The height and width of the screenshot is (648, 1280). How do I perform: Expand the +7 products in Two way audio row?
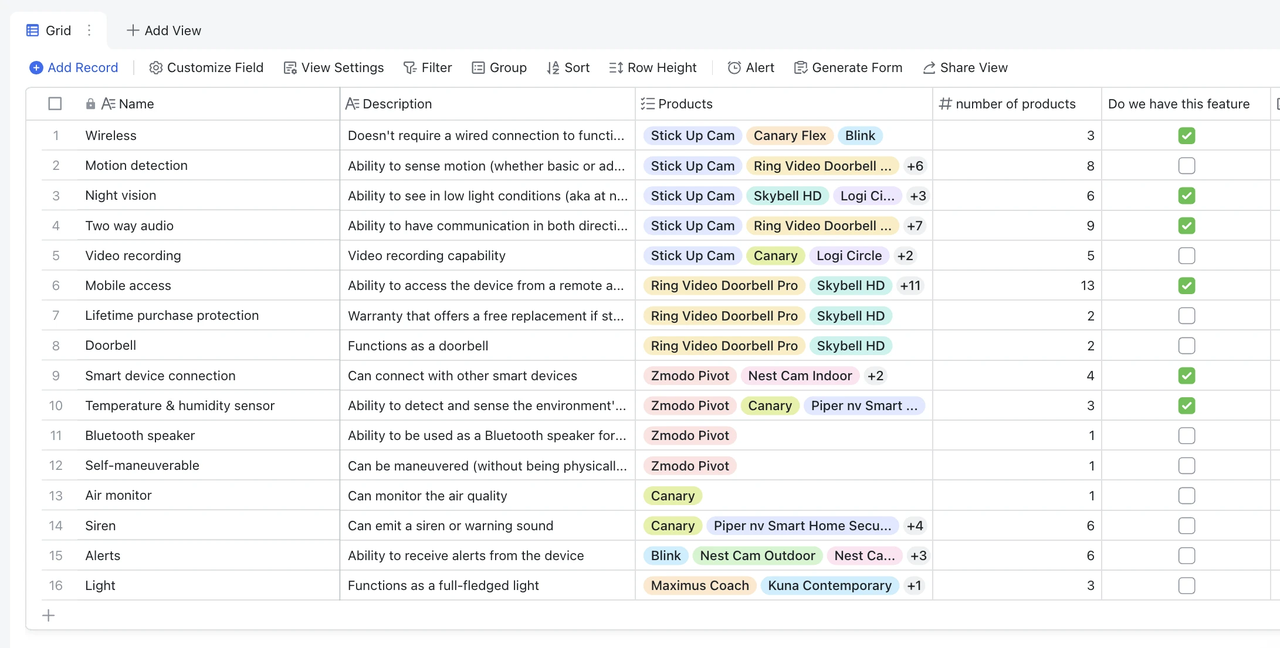pyautogui.click(x=914, y=226)
